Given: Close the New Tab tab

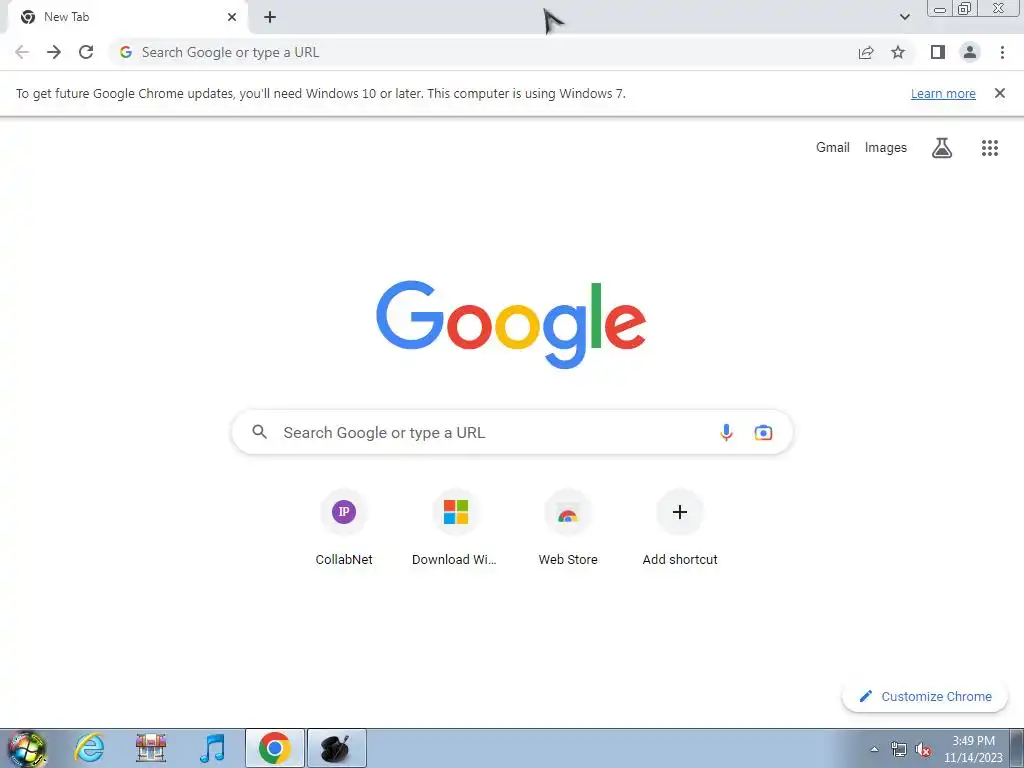Looking at the screenshot, I should (x=232, y=17).
